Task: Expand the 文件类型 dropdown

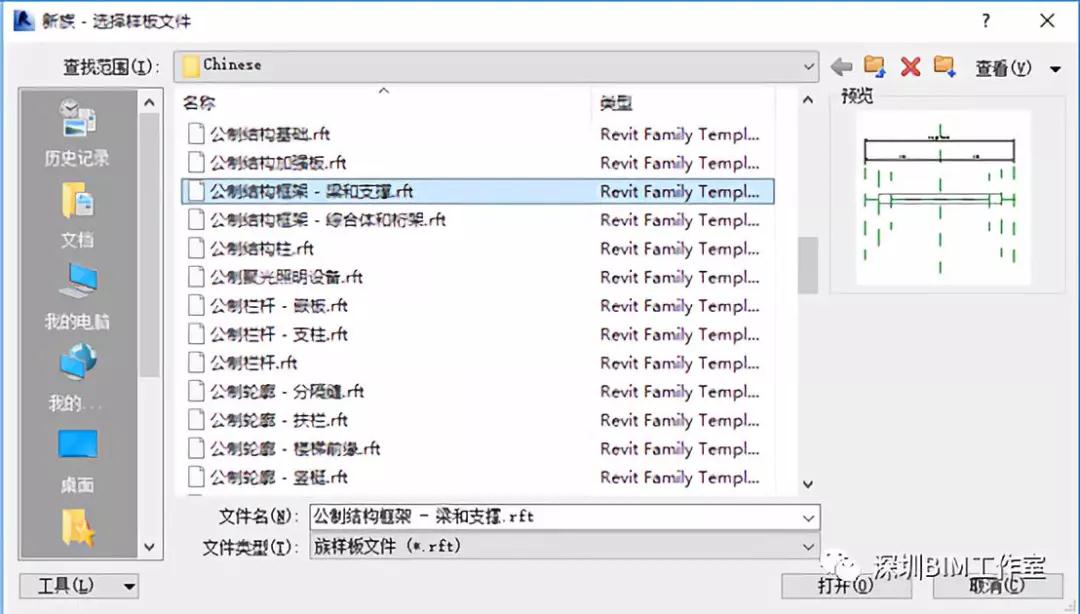Action: click(x=809, y=546)
